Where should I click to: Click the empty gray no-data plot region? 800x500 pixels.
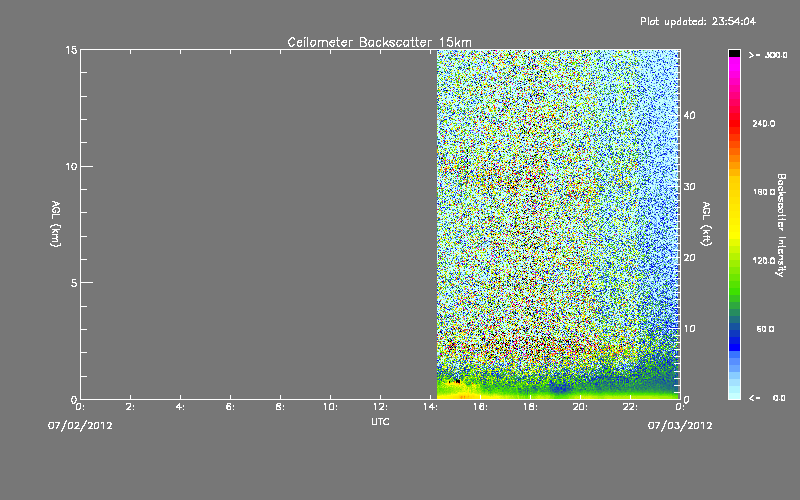click(259, 224)
